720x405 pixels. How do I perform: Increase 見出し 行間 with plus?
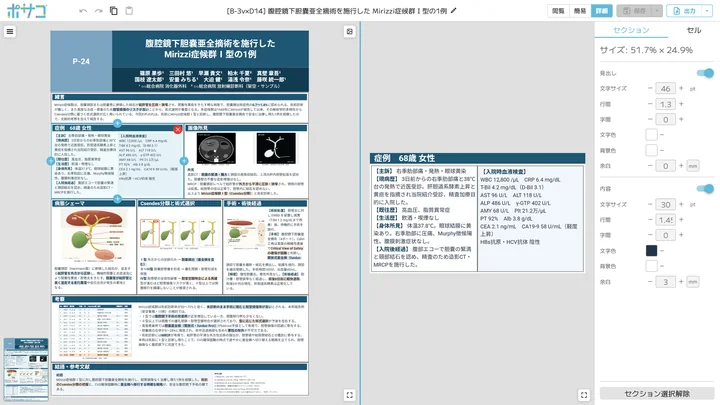point(681,104)
